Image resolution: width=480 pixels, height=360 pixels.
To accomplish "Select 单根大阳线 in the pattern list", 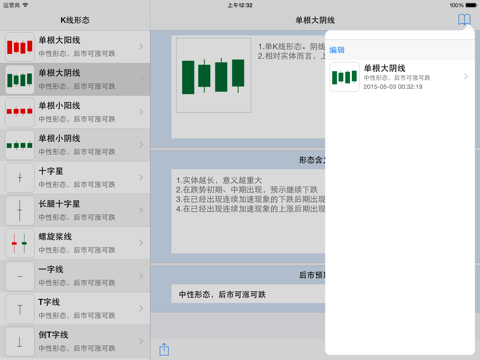I will pyautogui.click(x=75, y=47).
